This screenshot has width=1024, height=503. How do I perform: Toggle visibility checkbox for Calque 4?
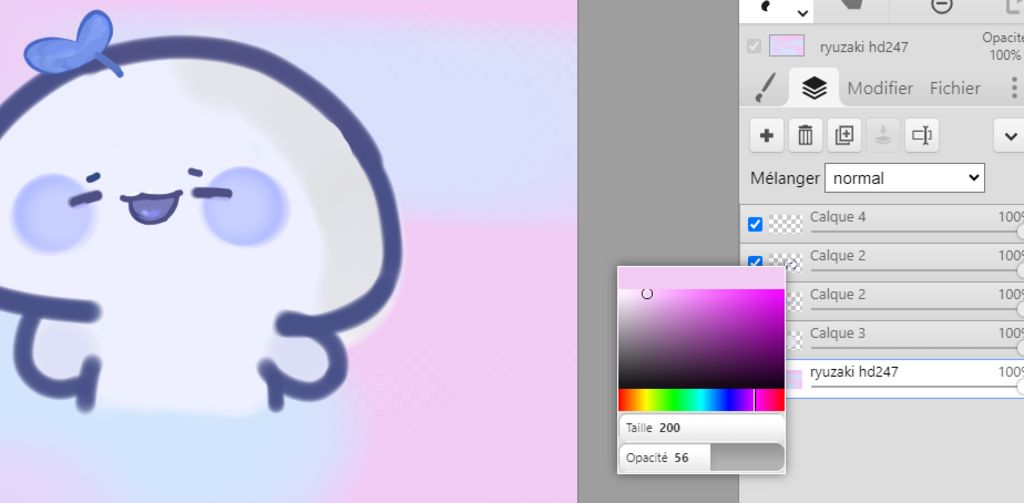(755, 225)
